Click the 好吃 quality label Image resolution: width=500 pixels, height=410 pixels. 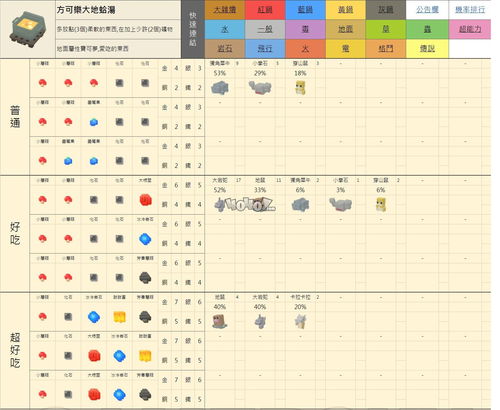point(15,233)
